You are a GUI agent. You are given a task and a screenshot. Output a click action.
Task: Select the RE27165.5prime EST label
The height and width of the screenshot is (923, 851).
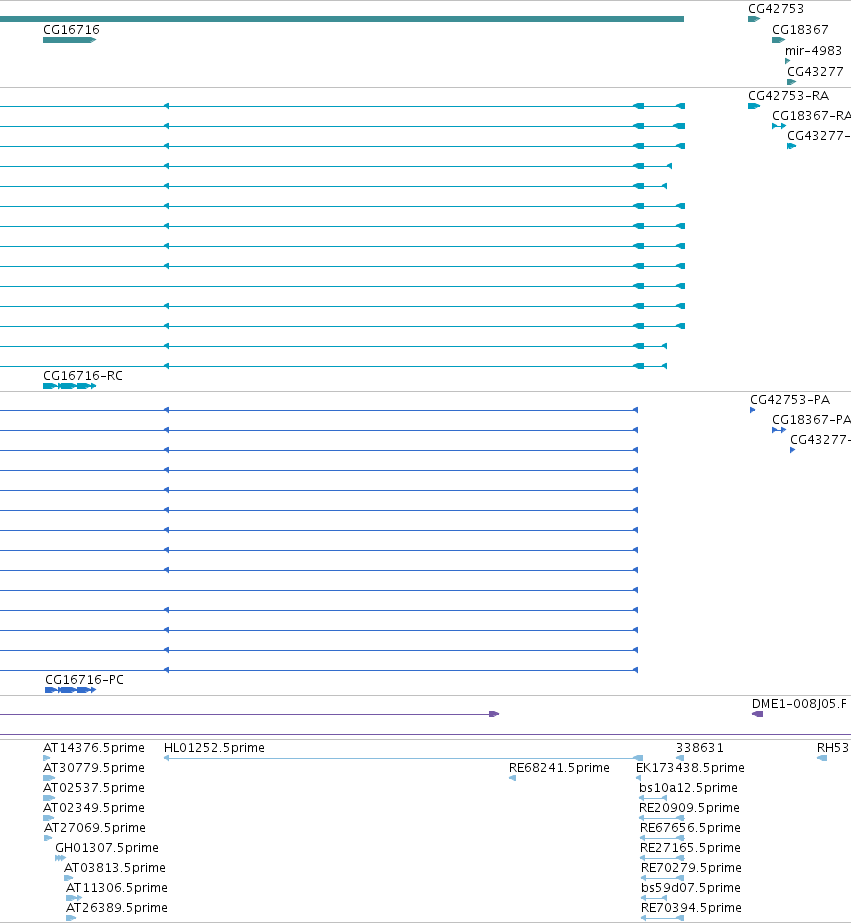coord(690,848)
